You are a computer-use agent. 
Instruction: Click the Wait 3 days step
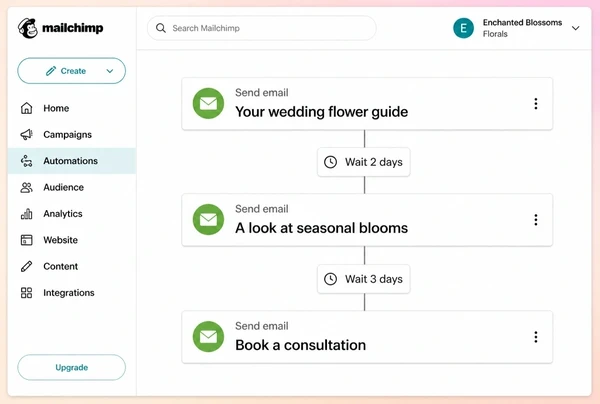(x=364, y=279)
